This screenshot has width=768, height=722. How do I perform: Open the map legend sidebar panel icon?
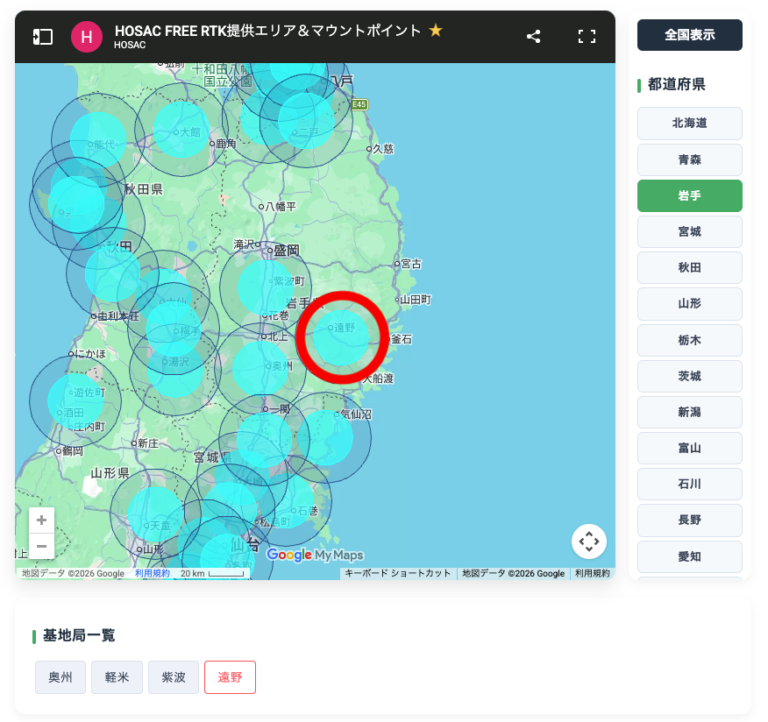[43, 37]
